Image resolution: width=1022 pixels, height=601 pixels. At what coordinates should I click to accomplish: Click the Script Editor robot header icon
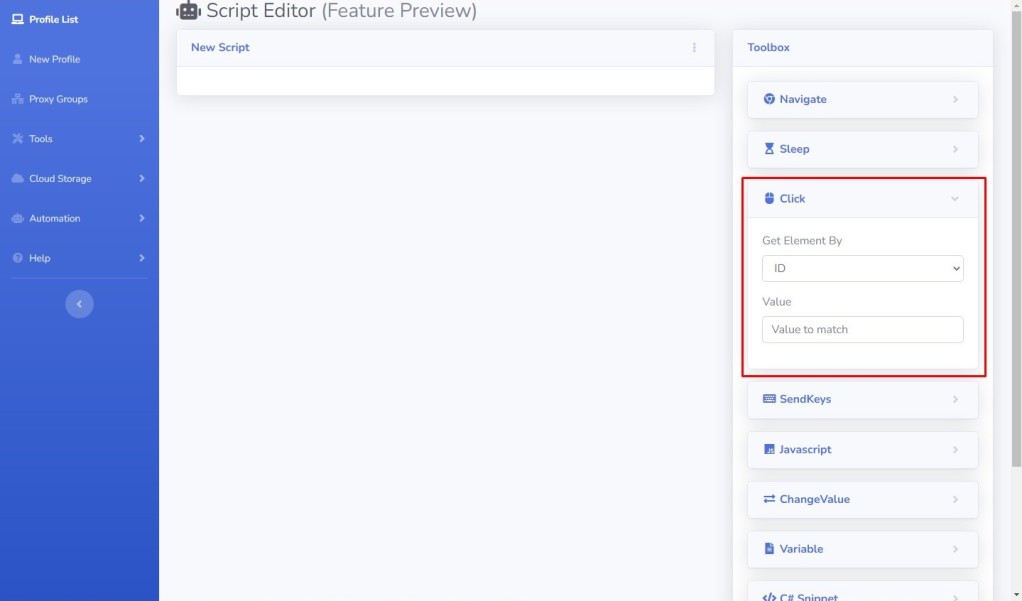tap(188, 10)
